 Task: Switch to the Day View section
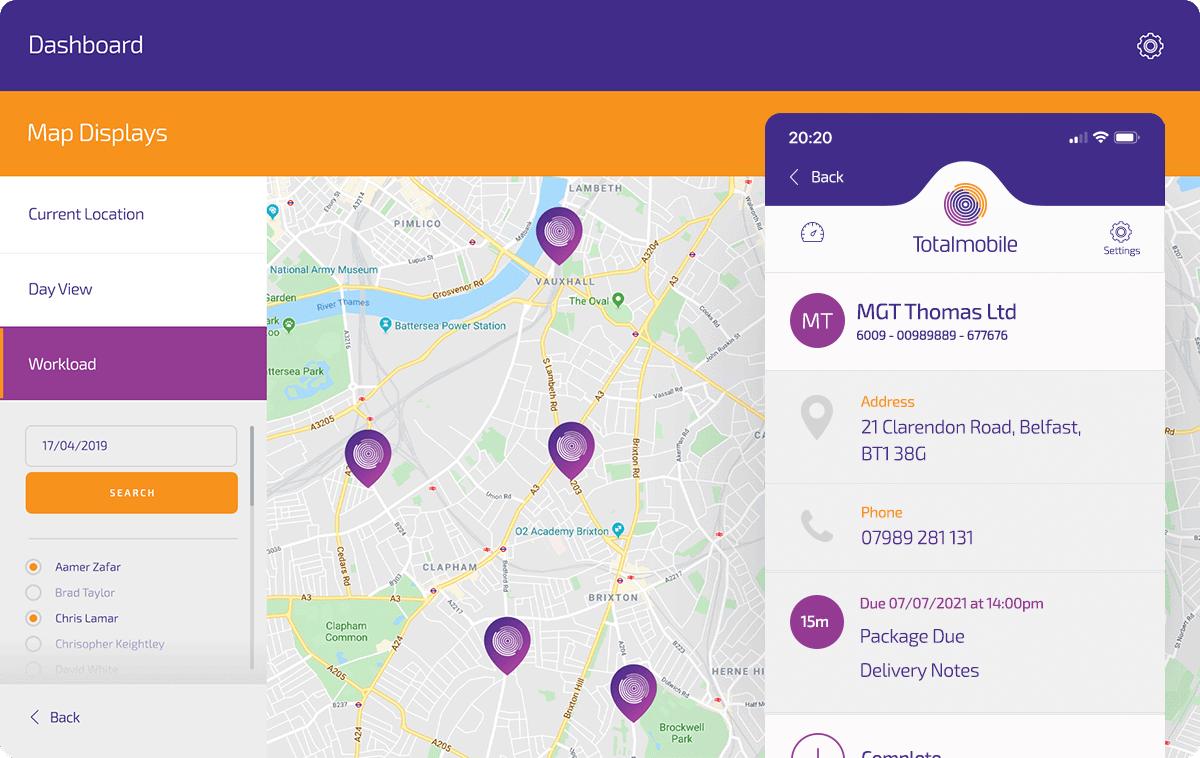coord(60,288)
